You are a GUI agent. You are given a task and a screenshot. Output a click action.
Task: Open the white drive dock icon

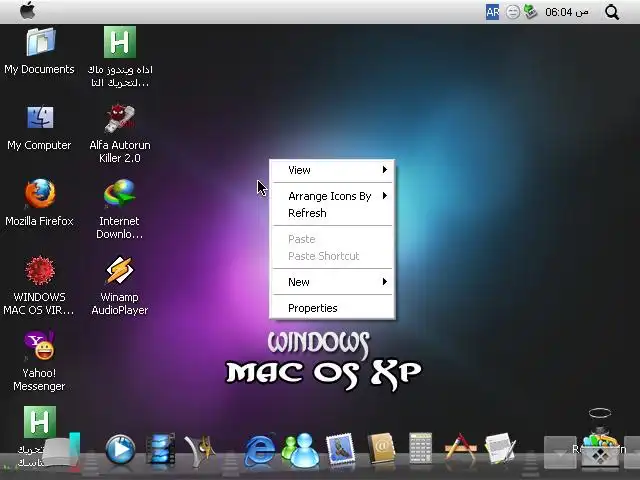coord(60,451)
